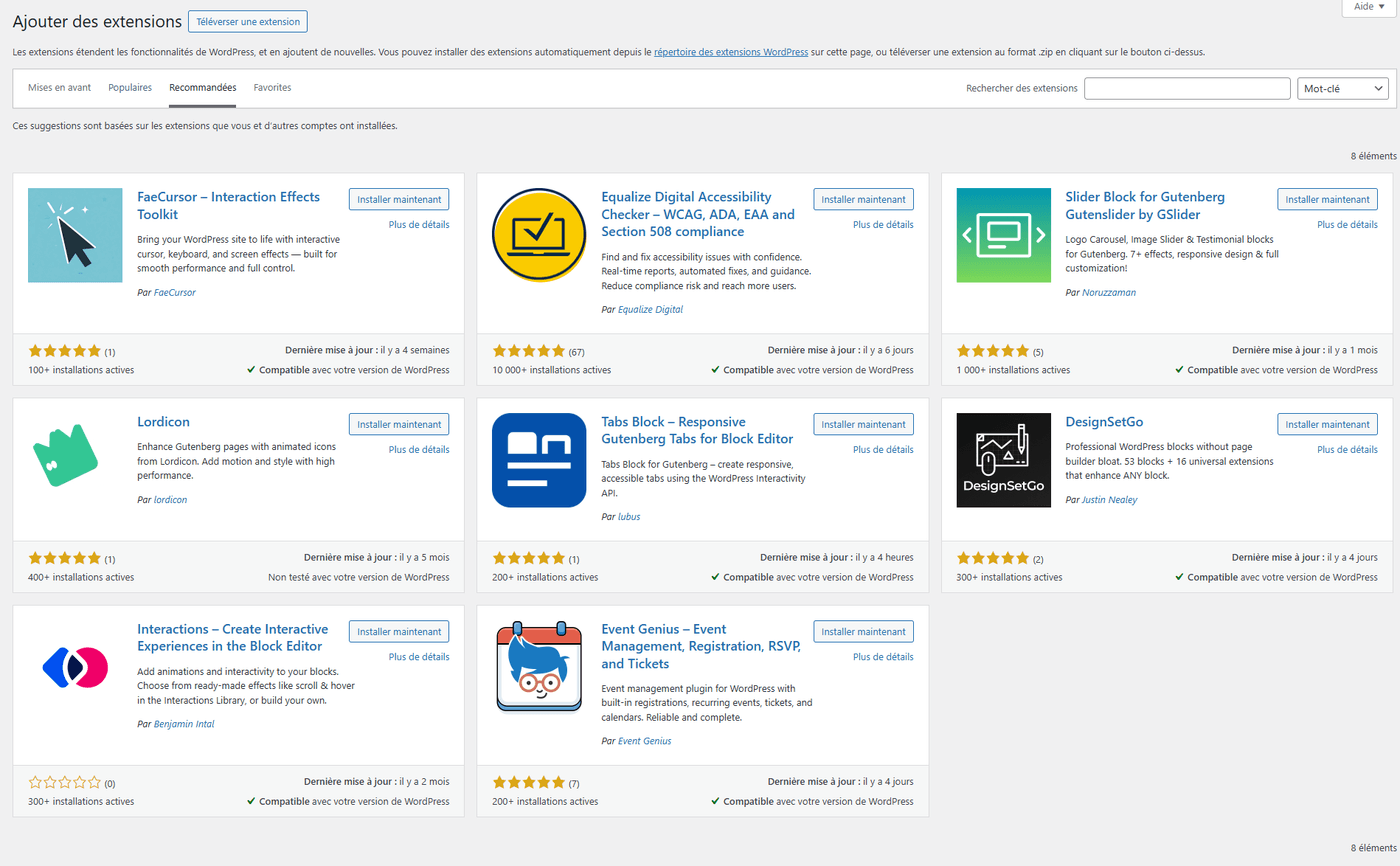Screen dimensions: 1400x866
Task: Click the DesignSetGo black logo
Action: click(1003, 460)
